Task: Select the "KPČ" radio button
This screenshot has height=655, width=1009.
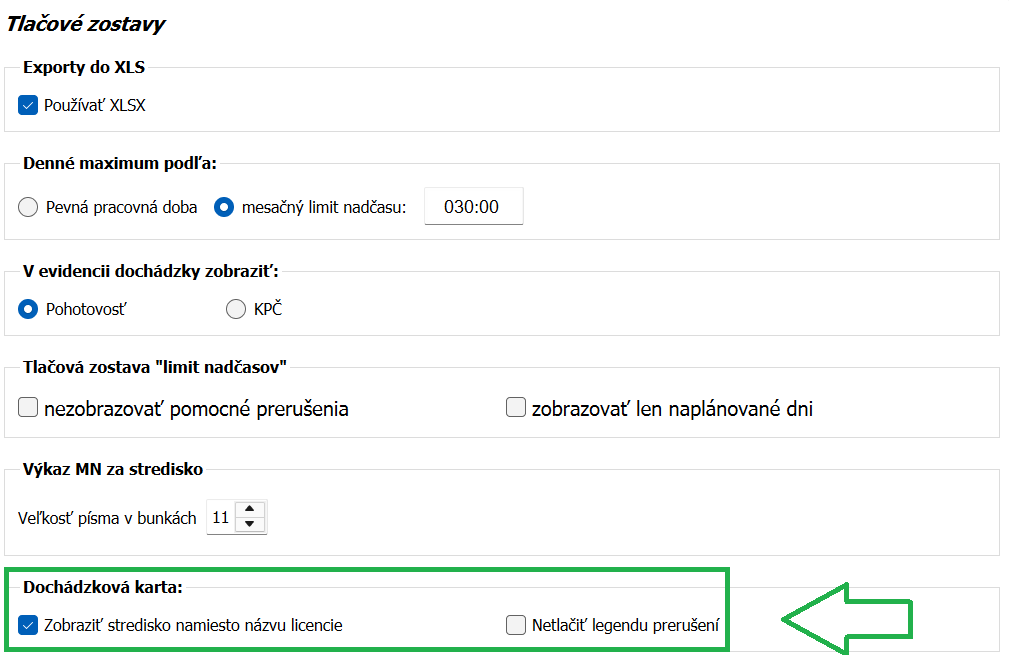Action: click(236, 308)
